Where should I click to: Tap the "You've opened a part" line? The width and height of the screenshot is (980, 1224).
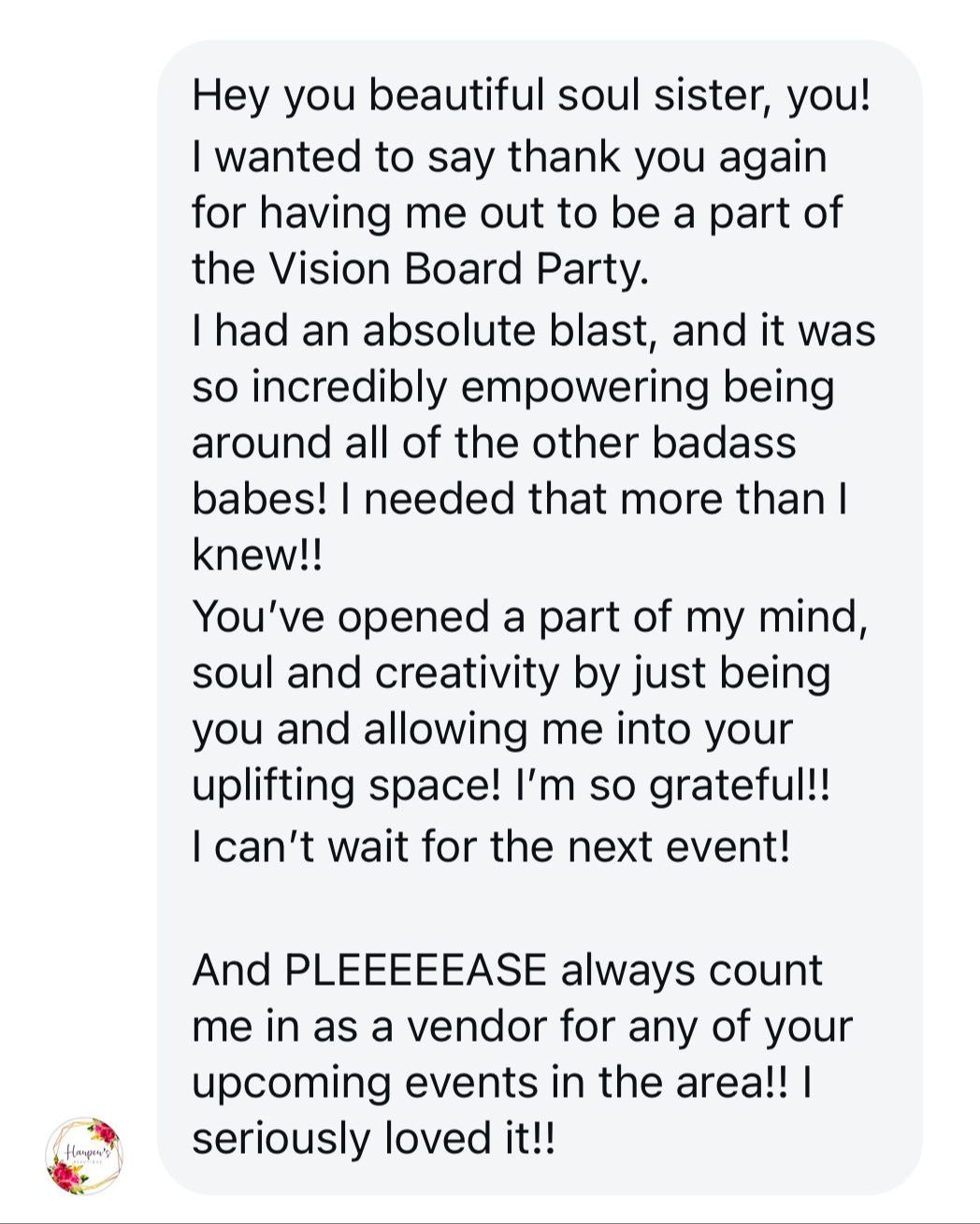pyautogui.click(x=530, y=618)
